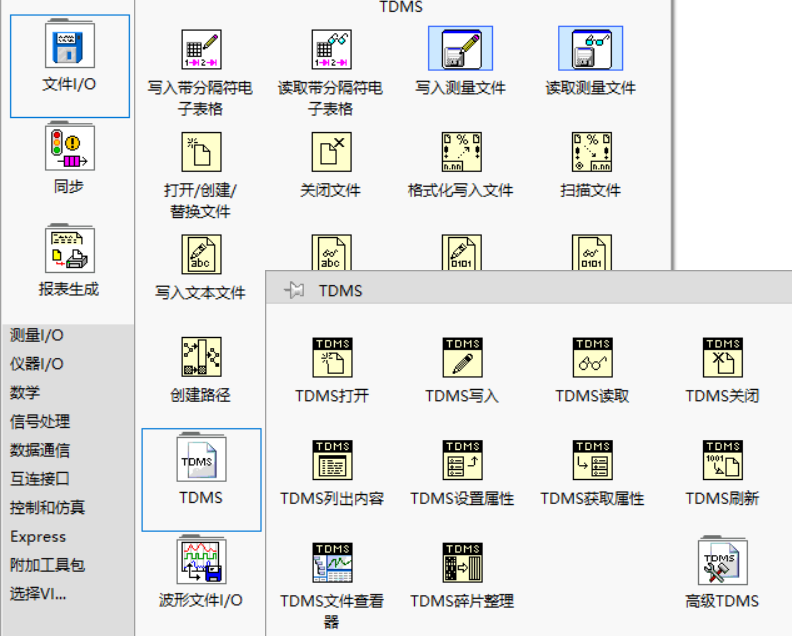
Task: Select 写入文本文件 function icon
Action: 201,254
